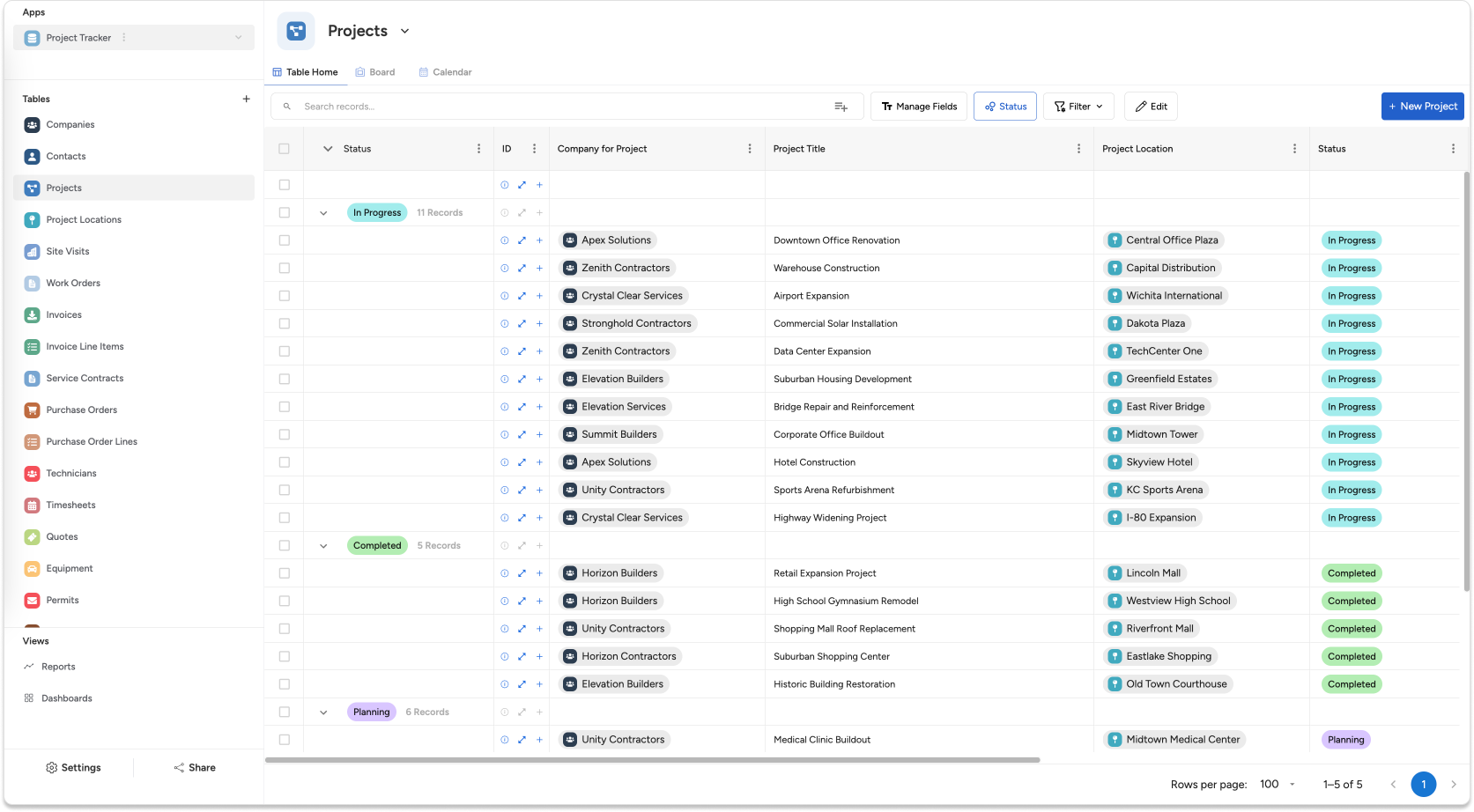Viewport: 1474px width, 812px height.
Task: Open Project Title column options menu
Action: 1078,149
